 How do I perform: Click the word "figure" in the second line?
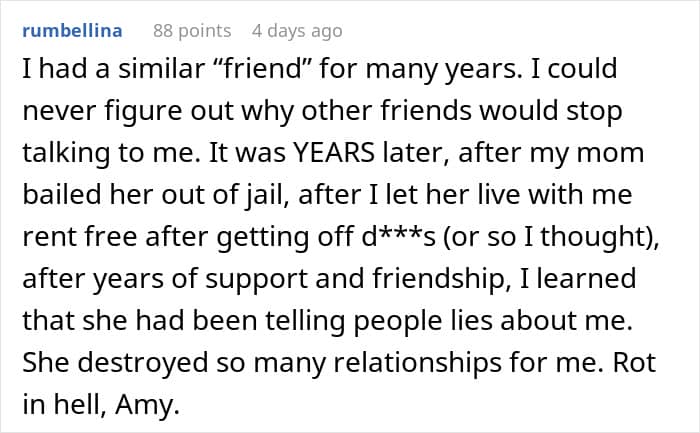pos(143,112)
